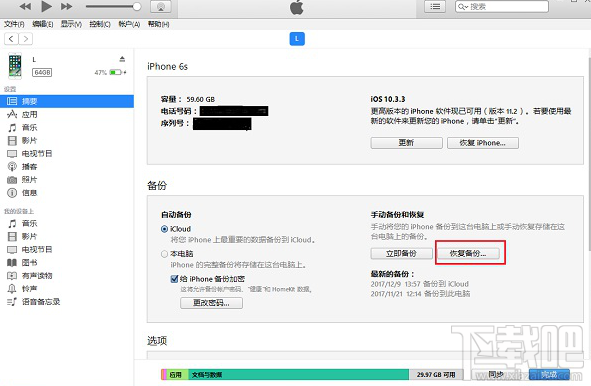Open the 编辑 menu
The width and height of the screenshot is (591, 386).
click(x=43, y=24)
